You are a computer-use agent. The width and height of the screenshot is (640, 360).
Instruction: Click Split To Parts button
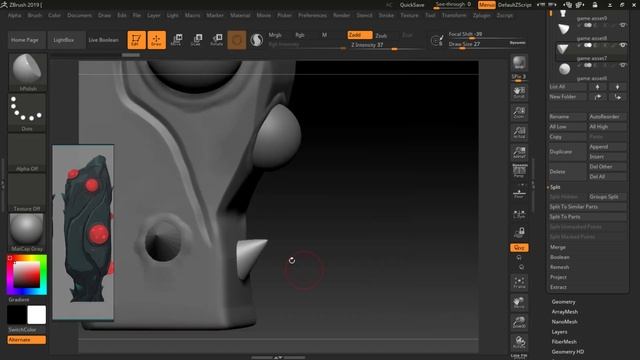pyautogui.click(x=587, y=217)
